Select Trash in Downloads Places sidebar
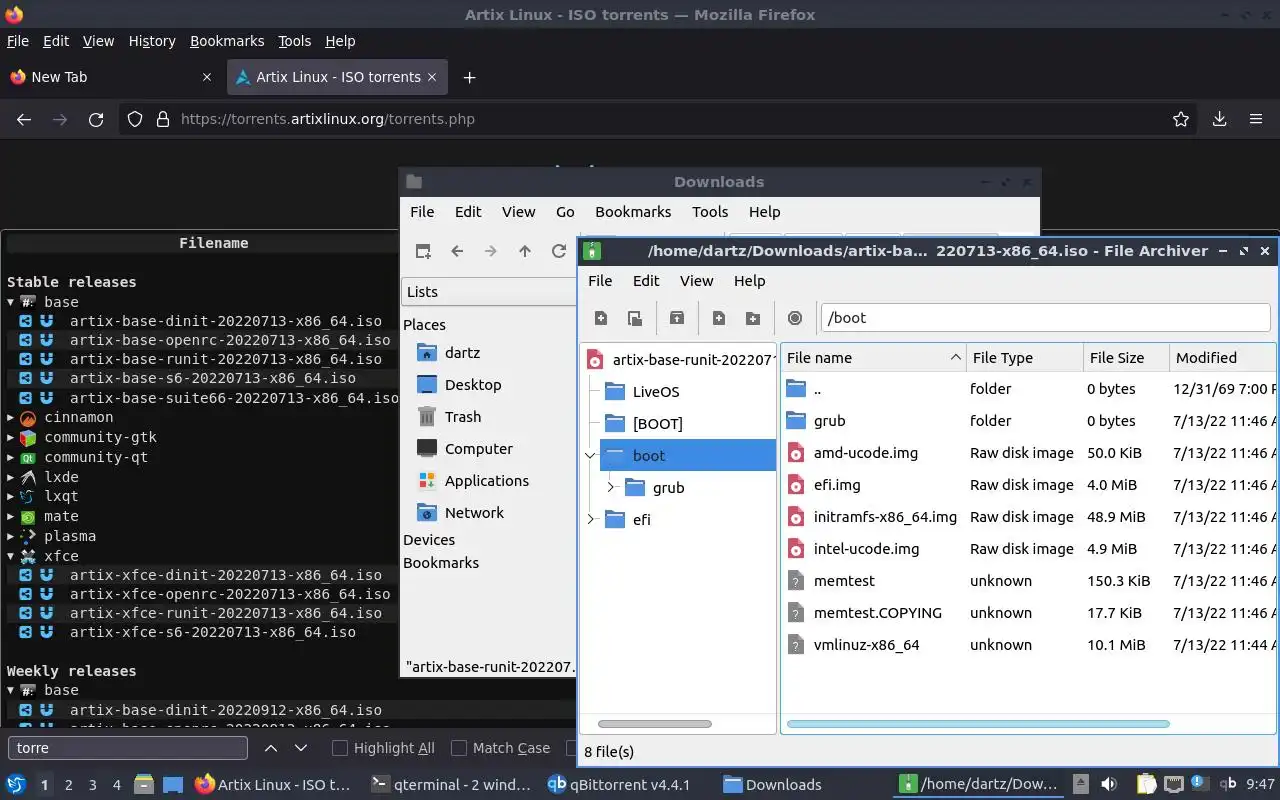This screenshot has width=1280, height=800. 463,417
